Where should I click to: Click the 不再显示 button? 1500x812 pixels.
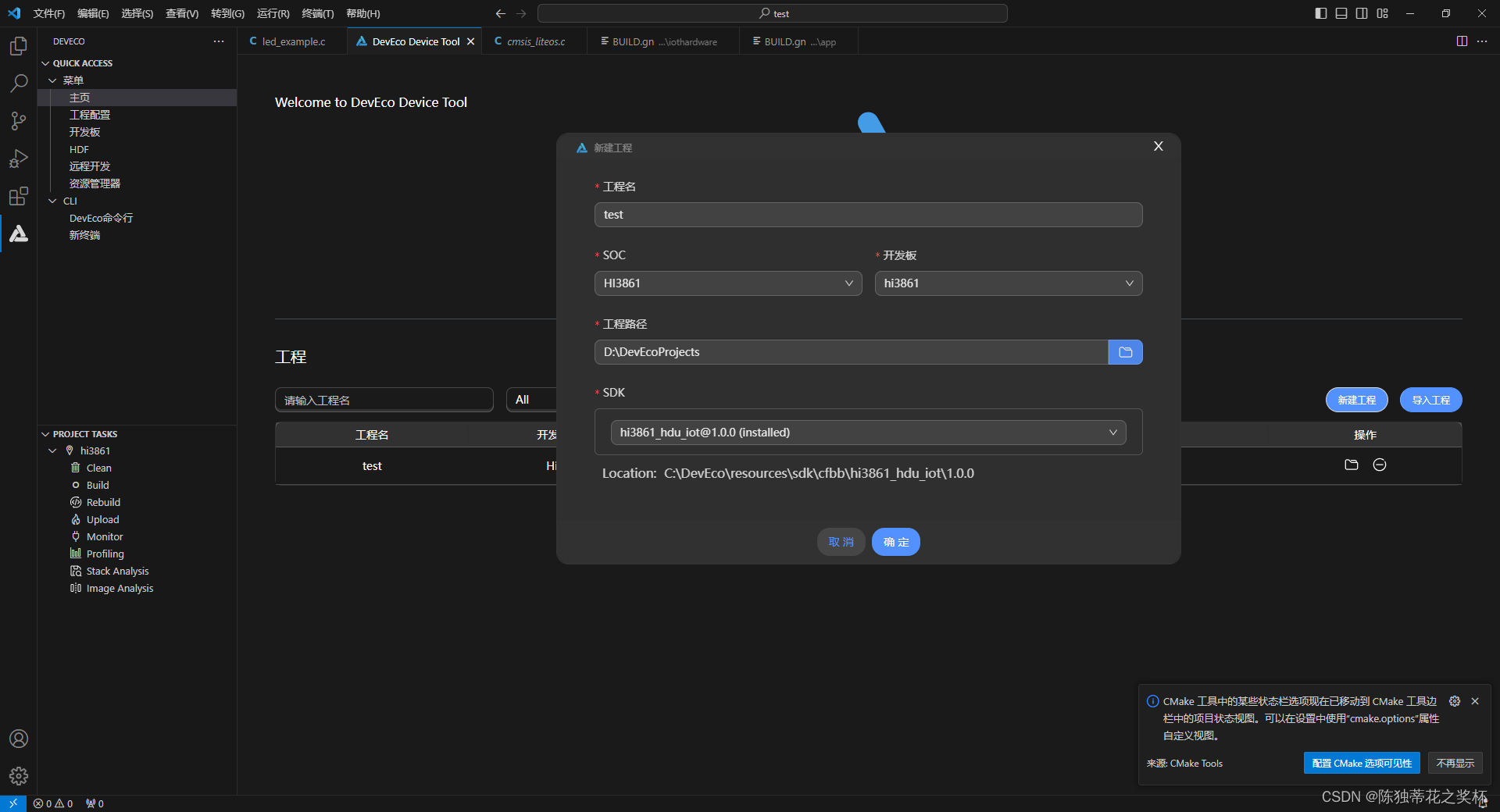coord(1455,764)
